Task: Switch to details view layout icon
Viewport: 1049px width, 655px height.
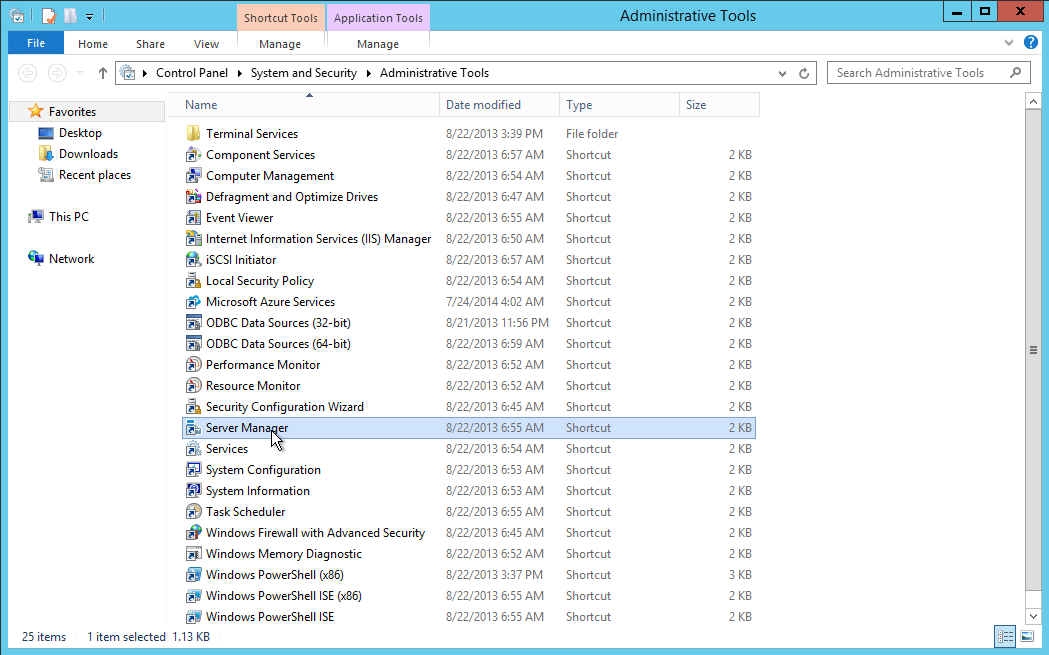Action: pyautogui.click(x=1006, y=637)
